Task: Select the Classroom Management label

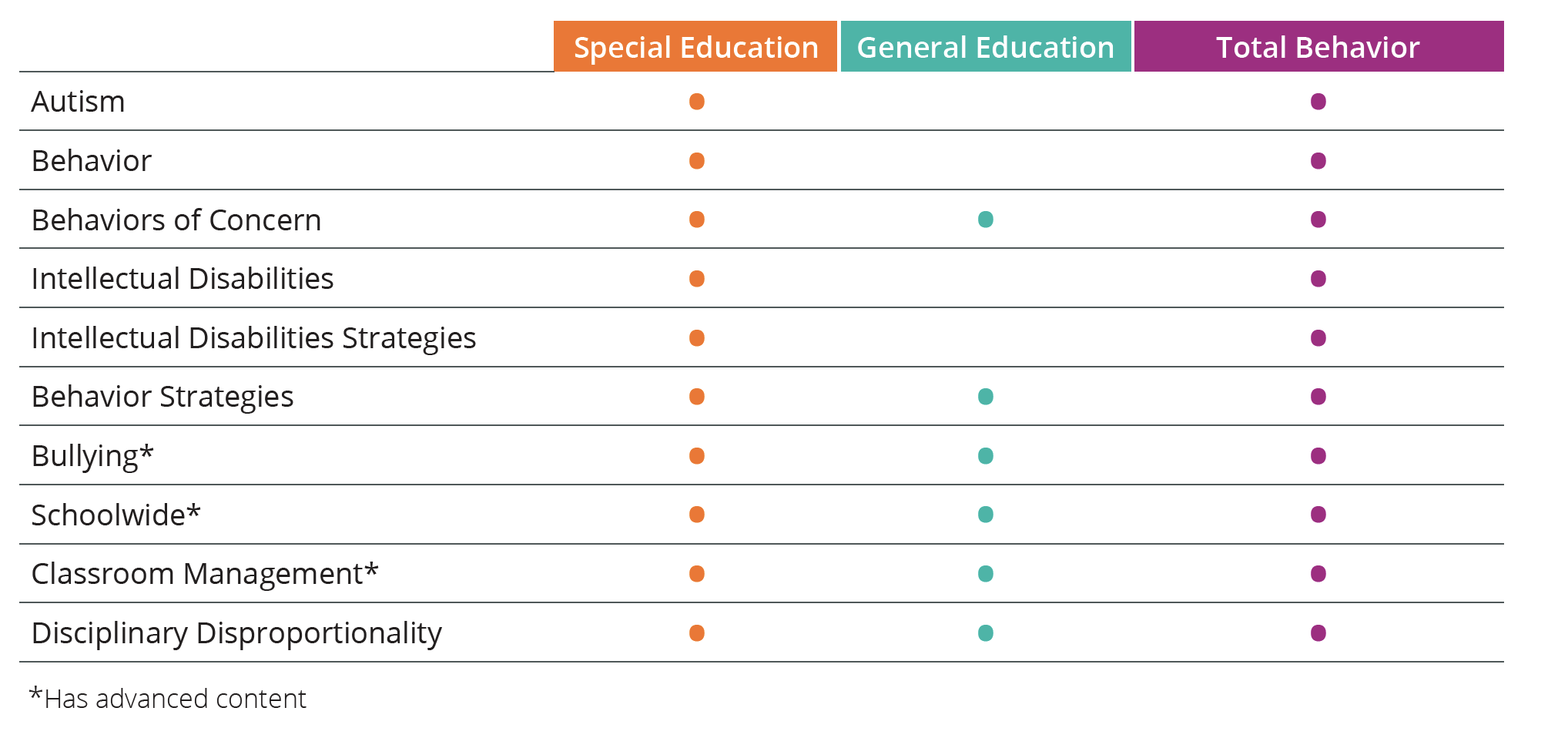Action: click(205, 574)
